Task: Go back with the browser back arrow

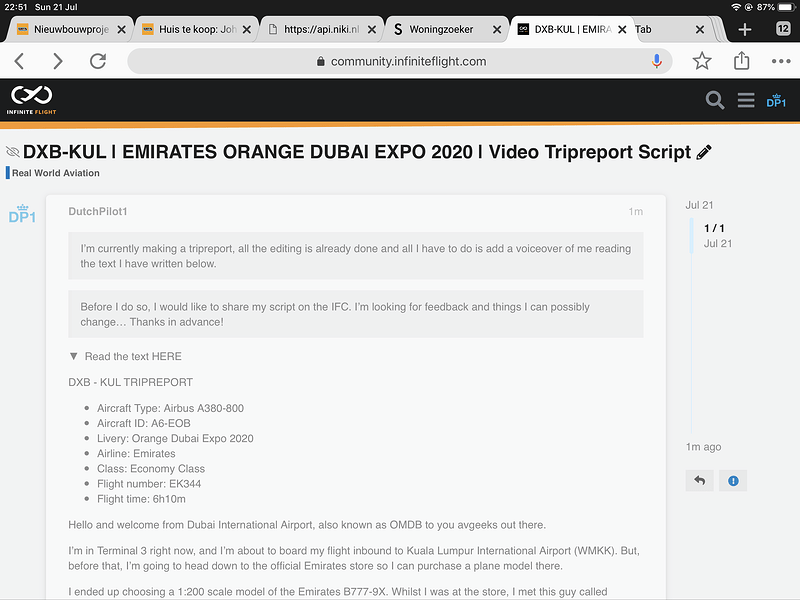Action: pos(19,61)
